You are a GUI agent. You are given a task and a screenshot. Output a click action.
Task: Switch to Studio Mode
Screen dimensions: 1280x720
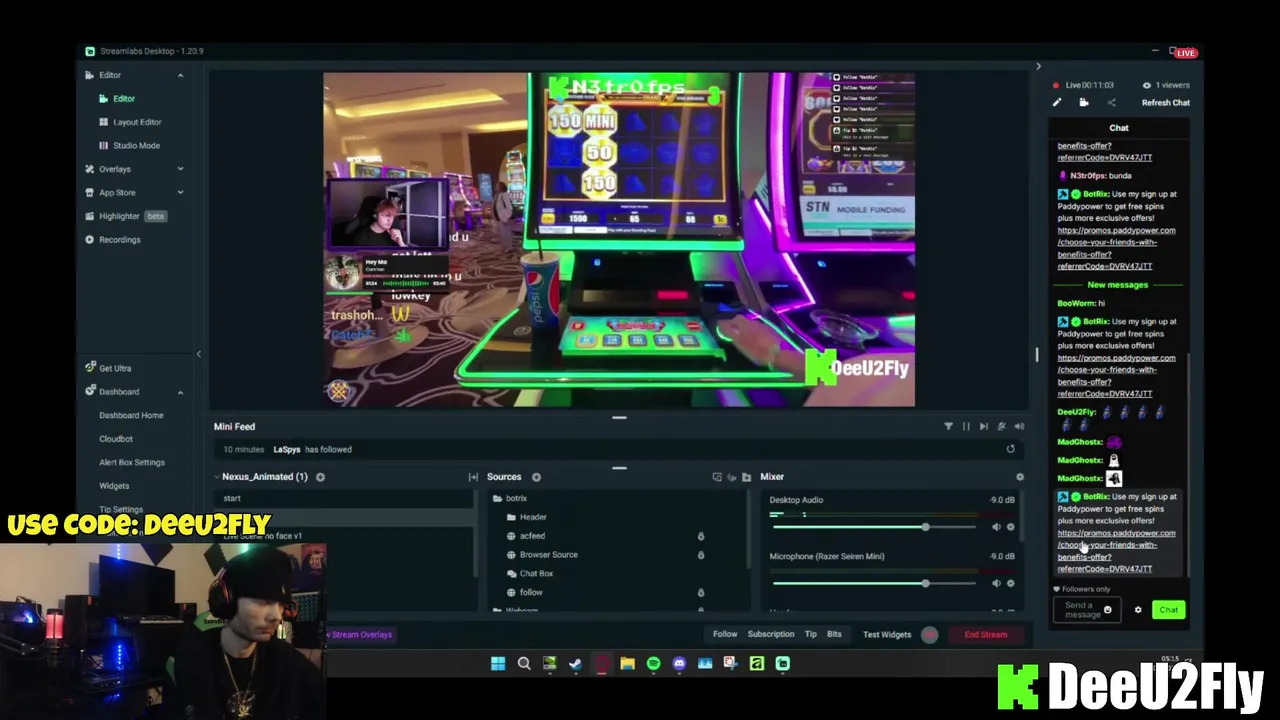(136, 145)
